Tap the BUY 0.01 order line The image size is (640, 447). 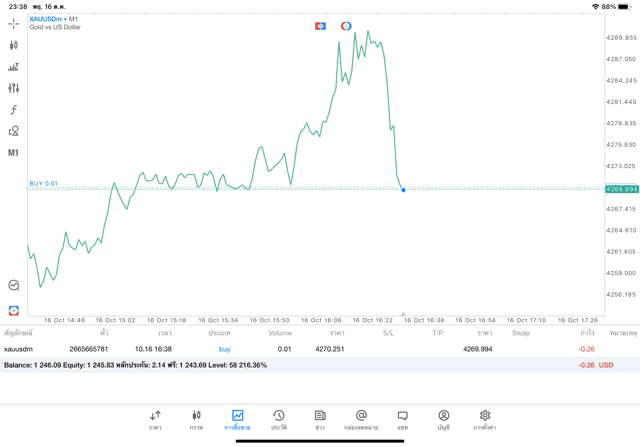[x=44, y=184]
